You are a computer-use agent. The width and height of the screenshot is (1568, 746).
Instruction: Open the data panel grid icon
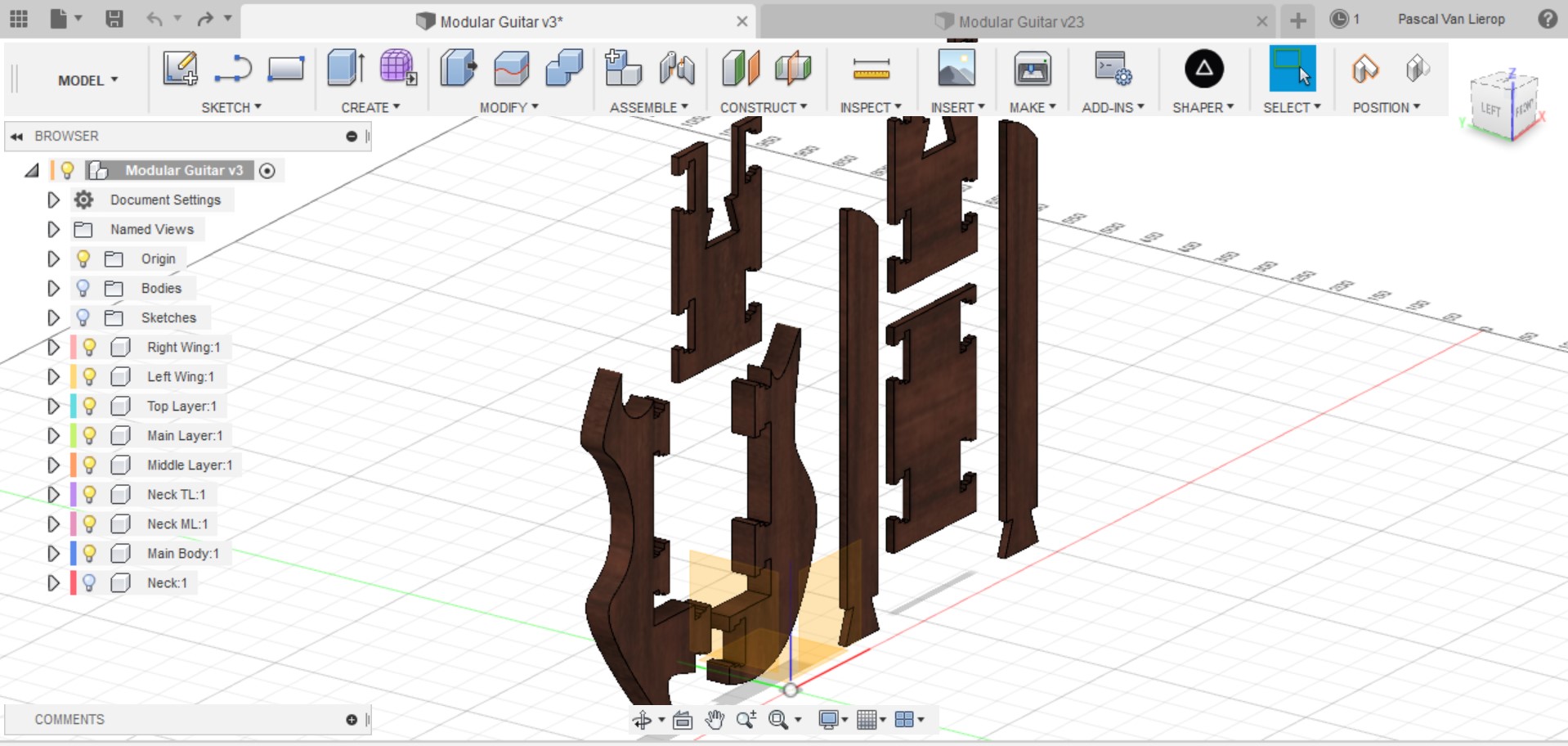pos(18,19)
